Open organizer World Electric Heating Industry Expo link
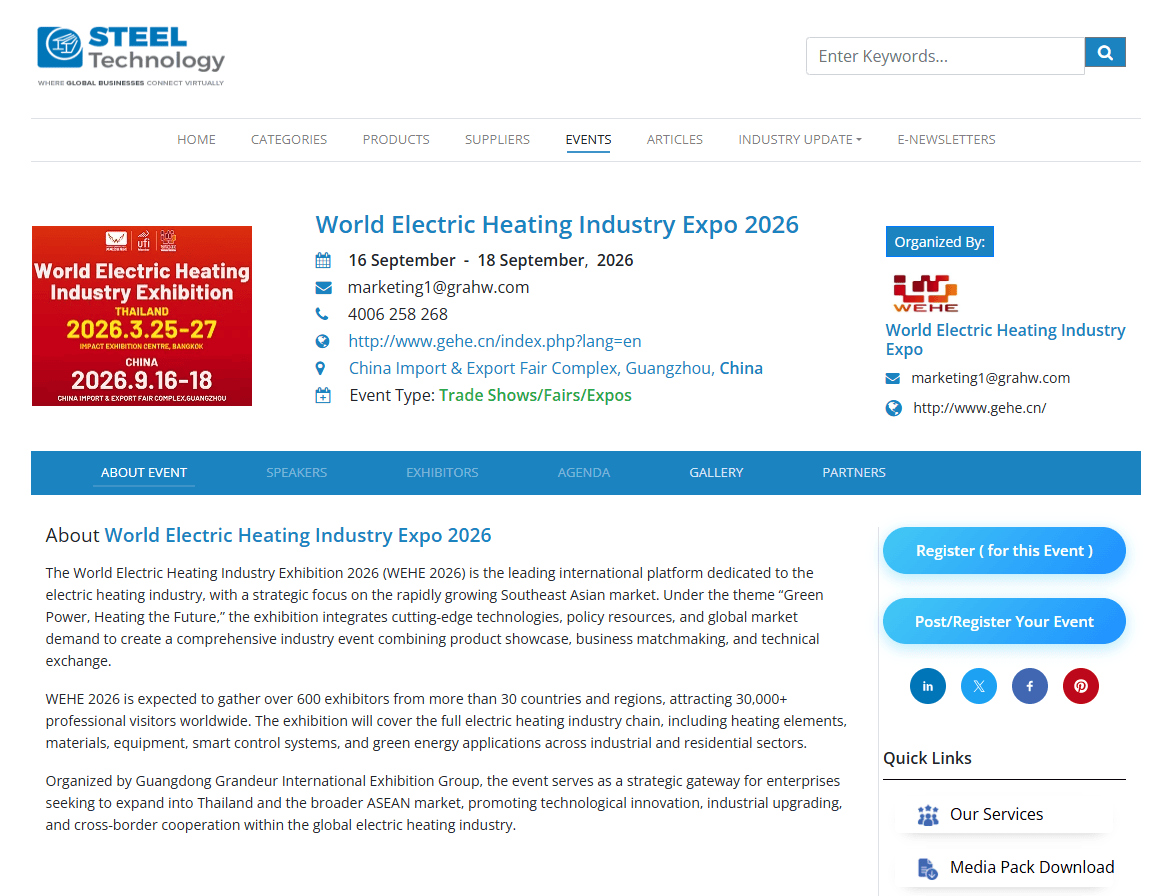 (x=1005, y=339)
